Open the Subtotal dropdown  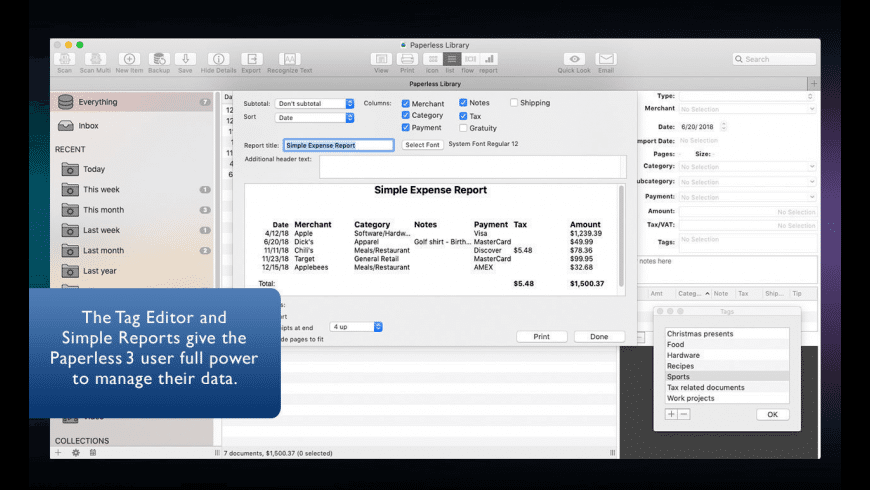click(315, 104)
